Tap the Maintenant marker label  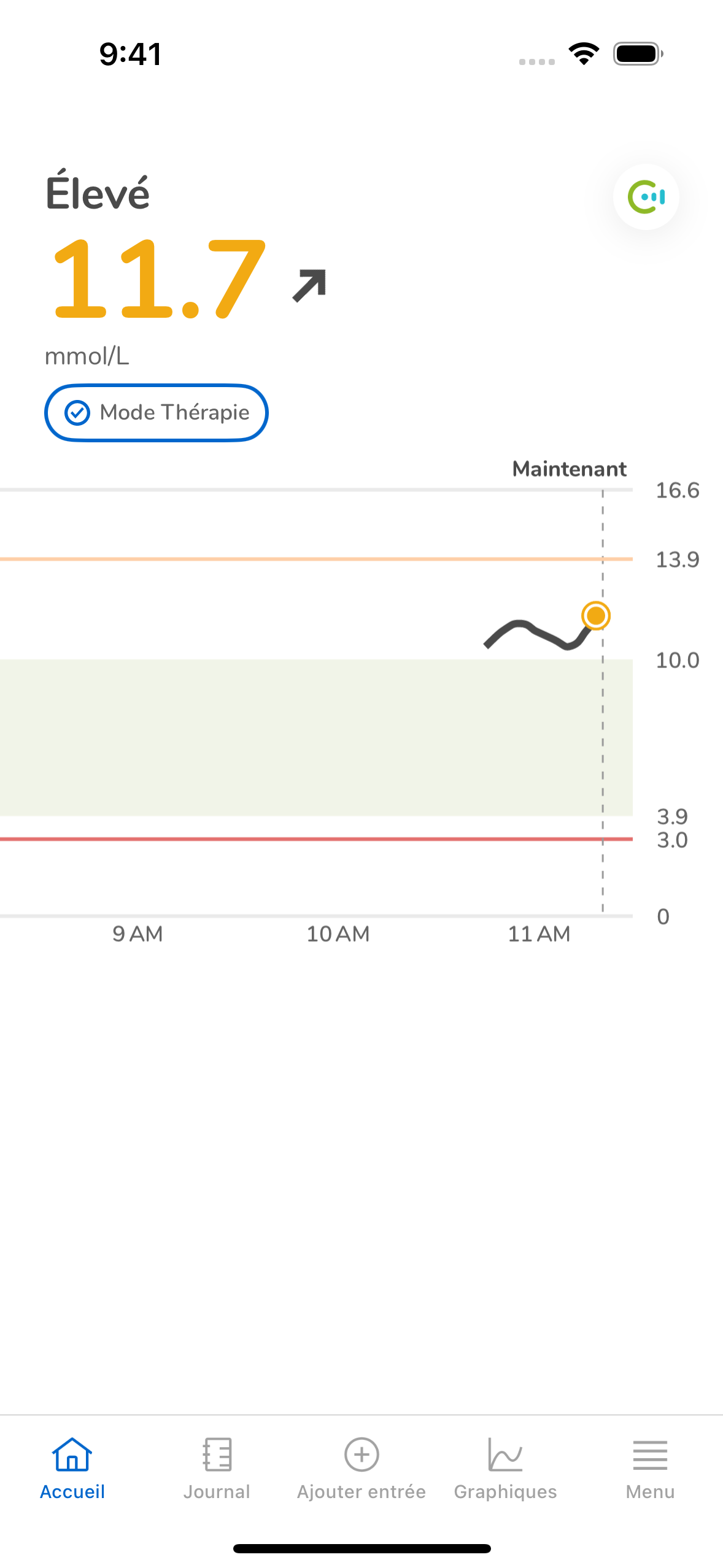pyautogui.click(x=570, y=469)
